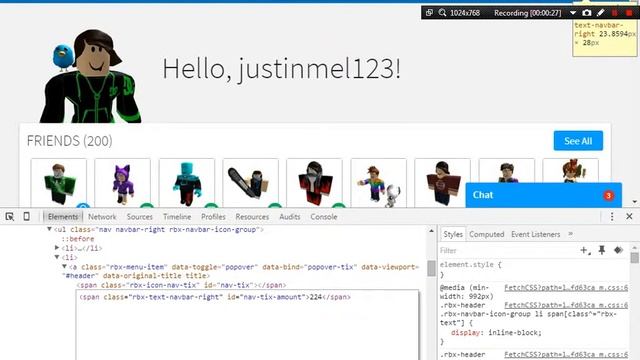Click the FRIENDS (200) heading
Screen dimensions: 640x360
69,141
